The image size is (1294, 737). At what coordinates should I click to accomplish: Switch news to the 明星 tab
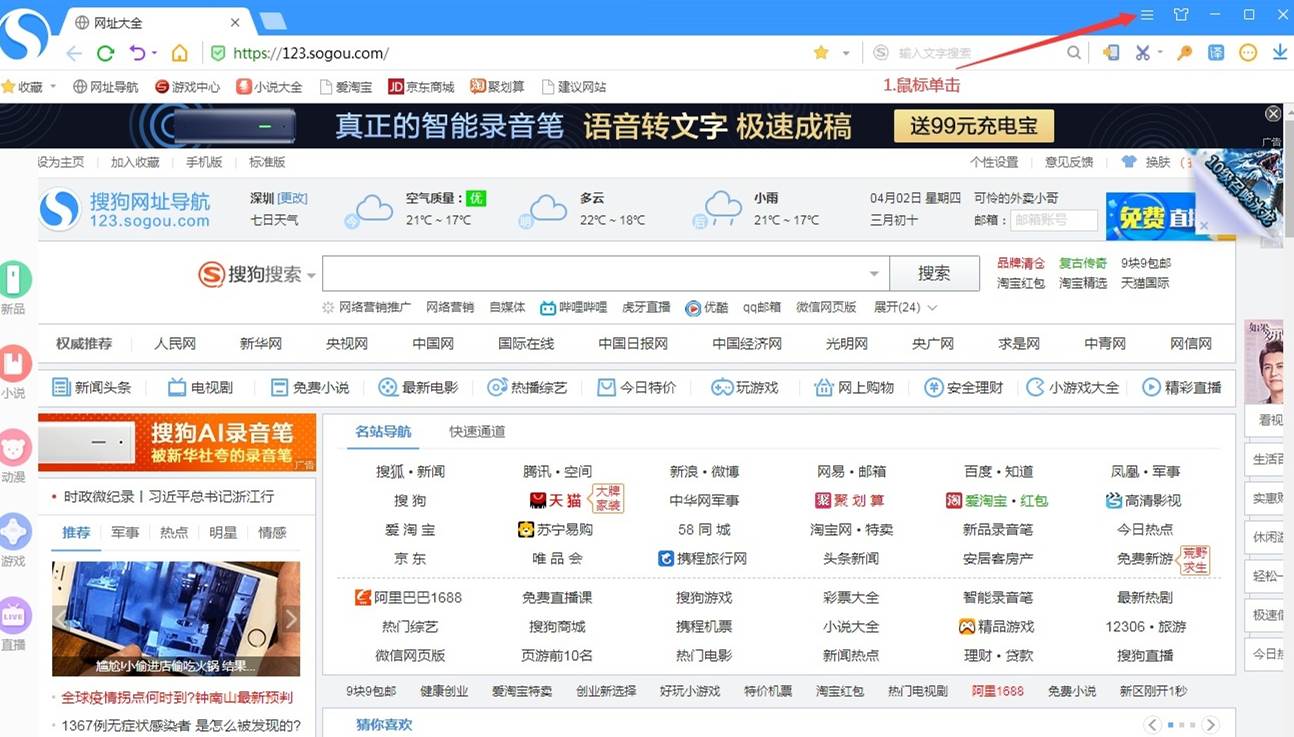tap(223, 532)
